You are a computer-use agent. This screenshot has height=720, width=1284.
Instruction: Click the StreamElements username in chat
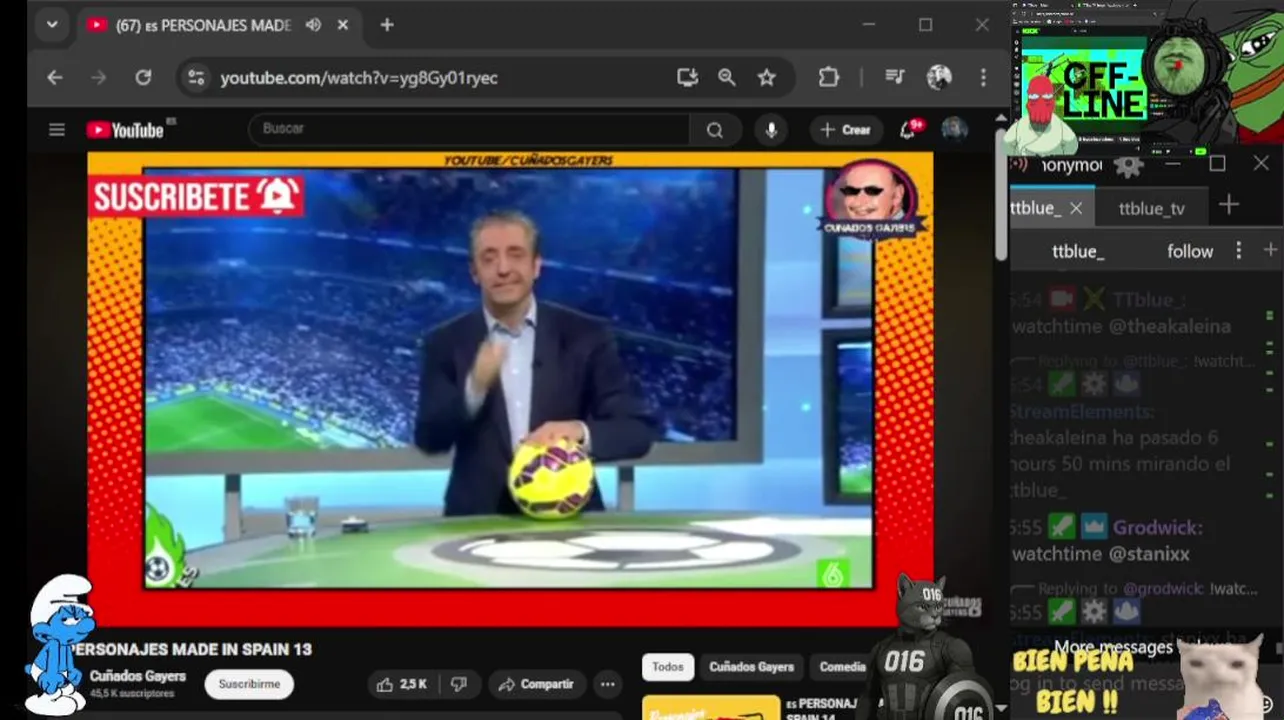click(x=1081, y=412)
